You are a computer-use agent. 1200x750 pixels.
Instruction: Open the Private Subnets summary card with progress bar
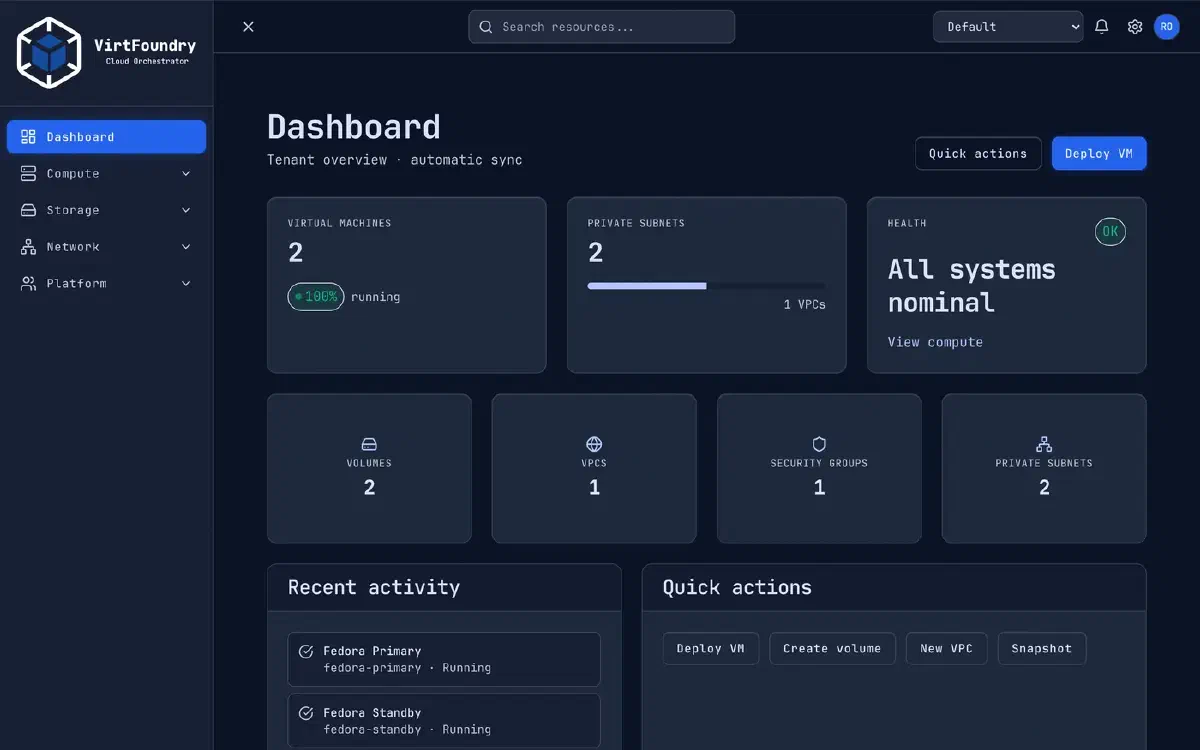707,285
